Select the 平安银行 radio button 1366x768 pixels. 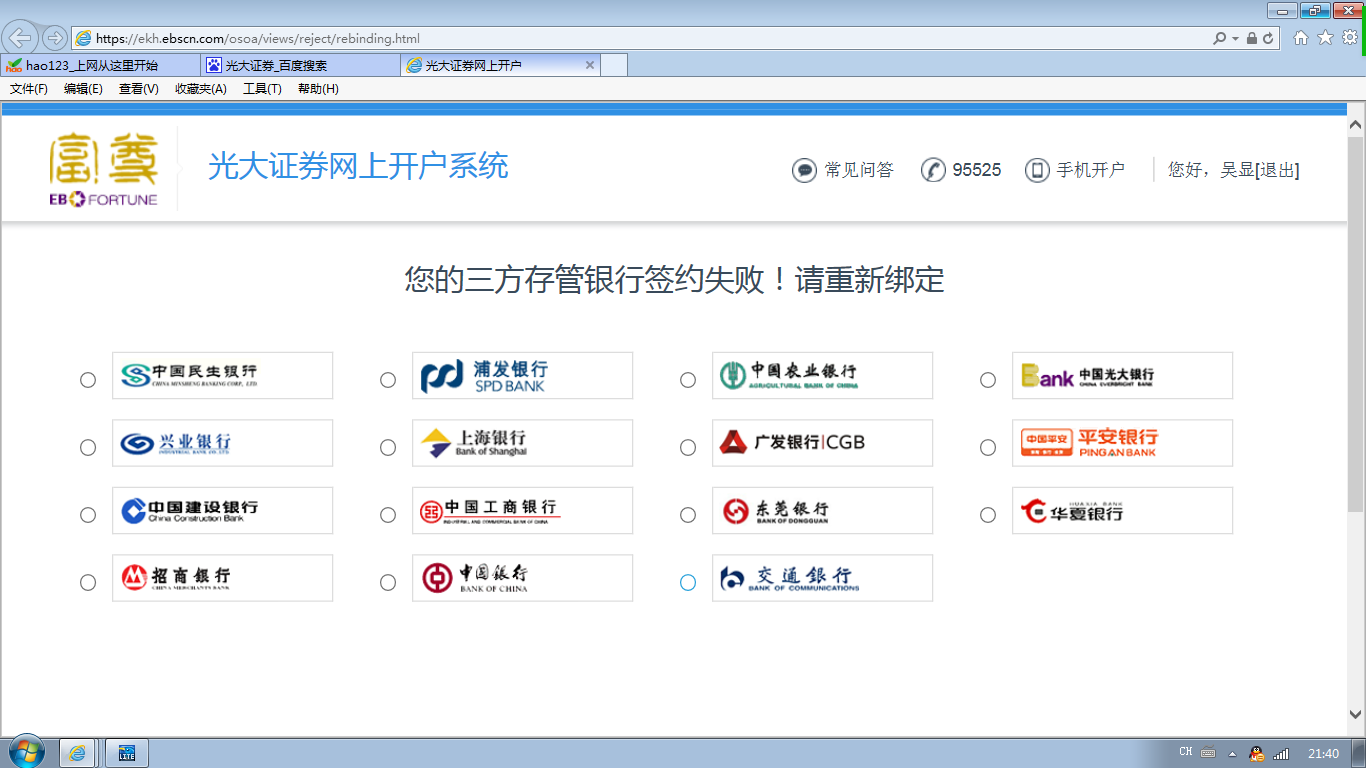tap(988, 448)
